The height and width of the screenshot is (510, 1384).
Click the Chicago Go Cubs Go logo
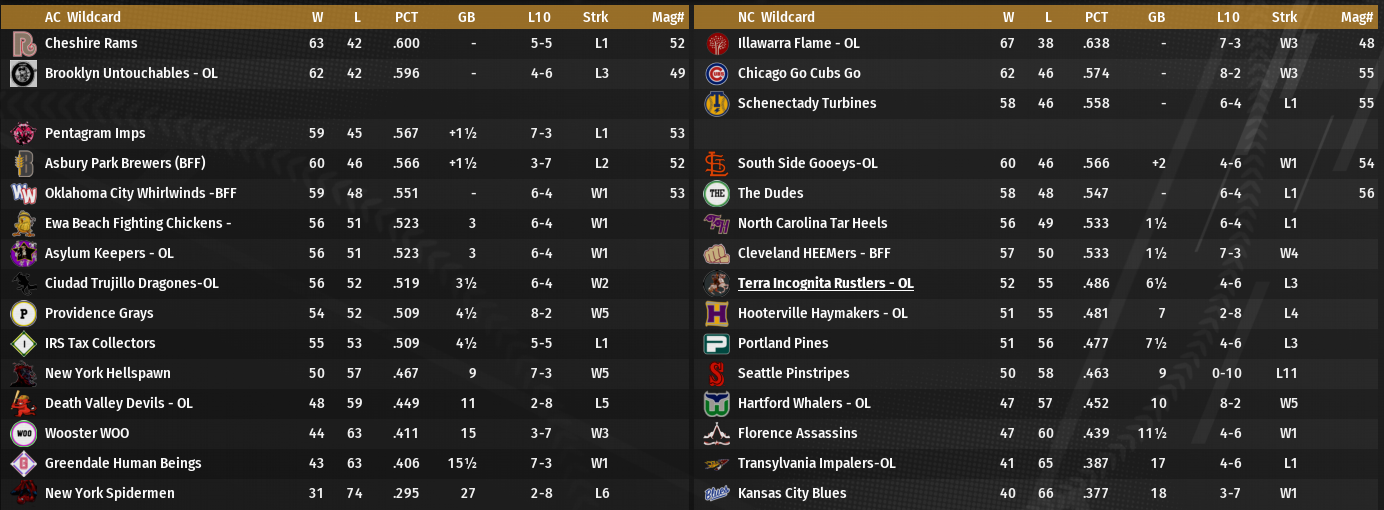716,74
